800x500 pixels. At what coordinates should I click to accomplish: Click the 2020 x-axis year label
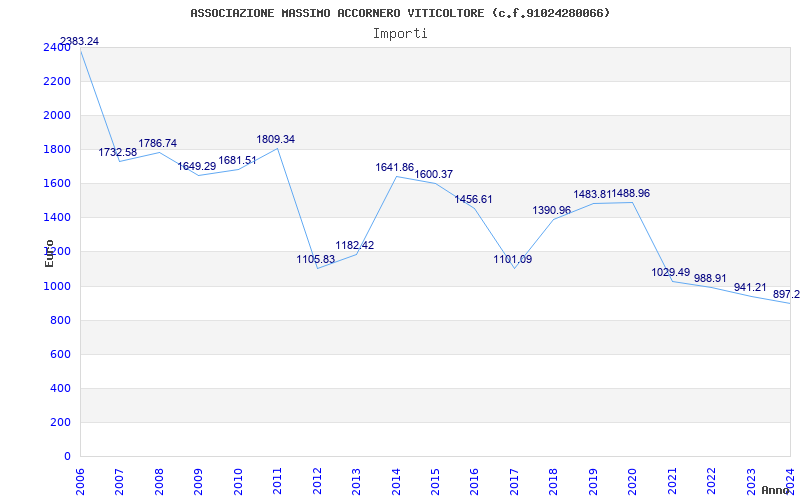[x=633, y=481]
